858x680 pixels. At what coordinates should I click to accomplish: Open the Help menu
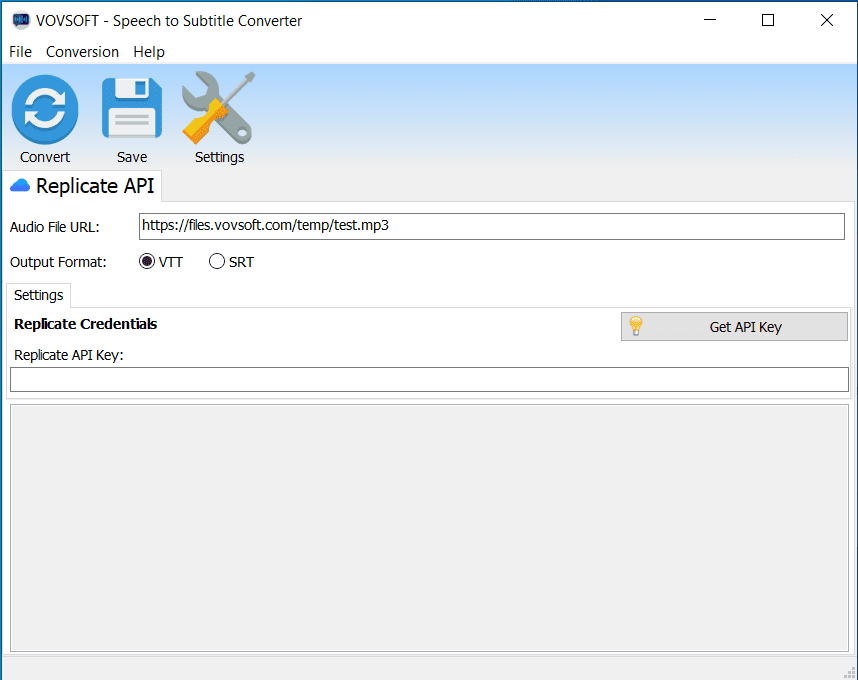tap(149, 52)
